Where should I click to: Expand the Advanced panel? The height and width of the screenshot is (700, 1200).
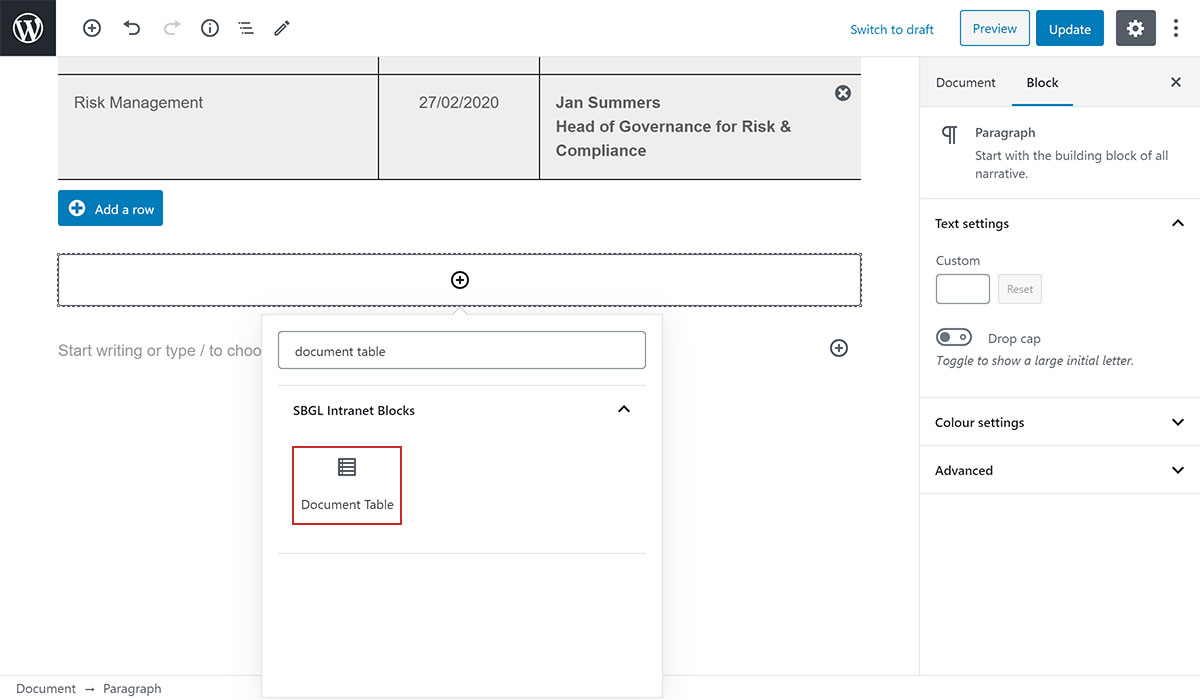(x=1177, y=470)
